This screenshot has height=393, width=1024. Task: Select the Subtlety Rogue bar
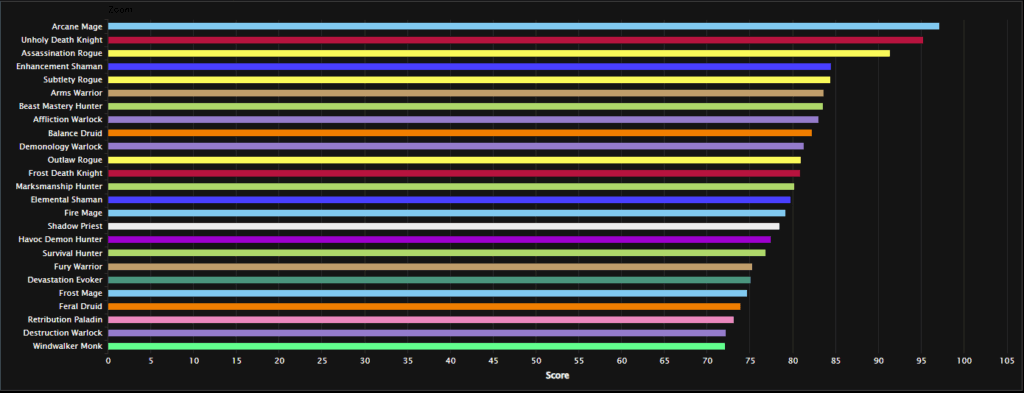(469, 80)
